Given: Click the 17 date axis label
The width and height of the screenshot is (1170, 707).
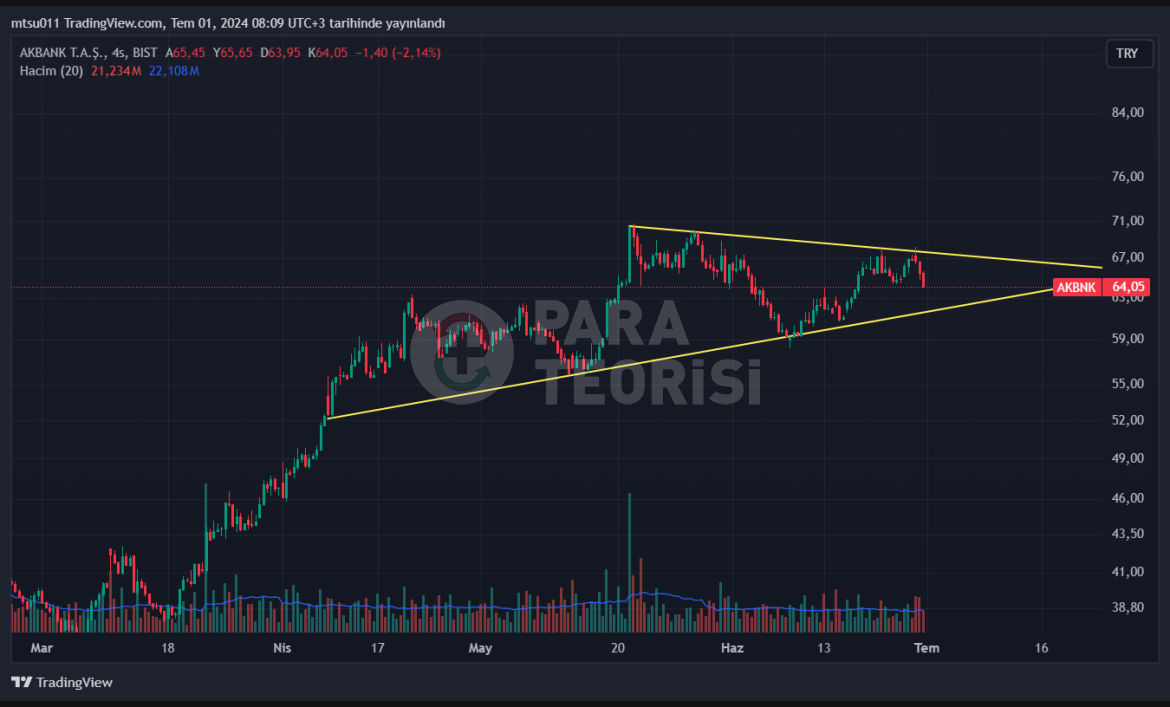Looking at the screenshot, I should (378, 648).
